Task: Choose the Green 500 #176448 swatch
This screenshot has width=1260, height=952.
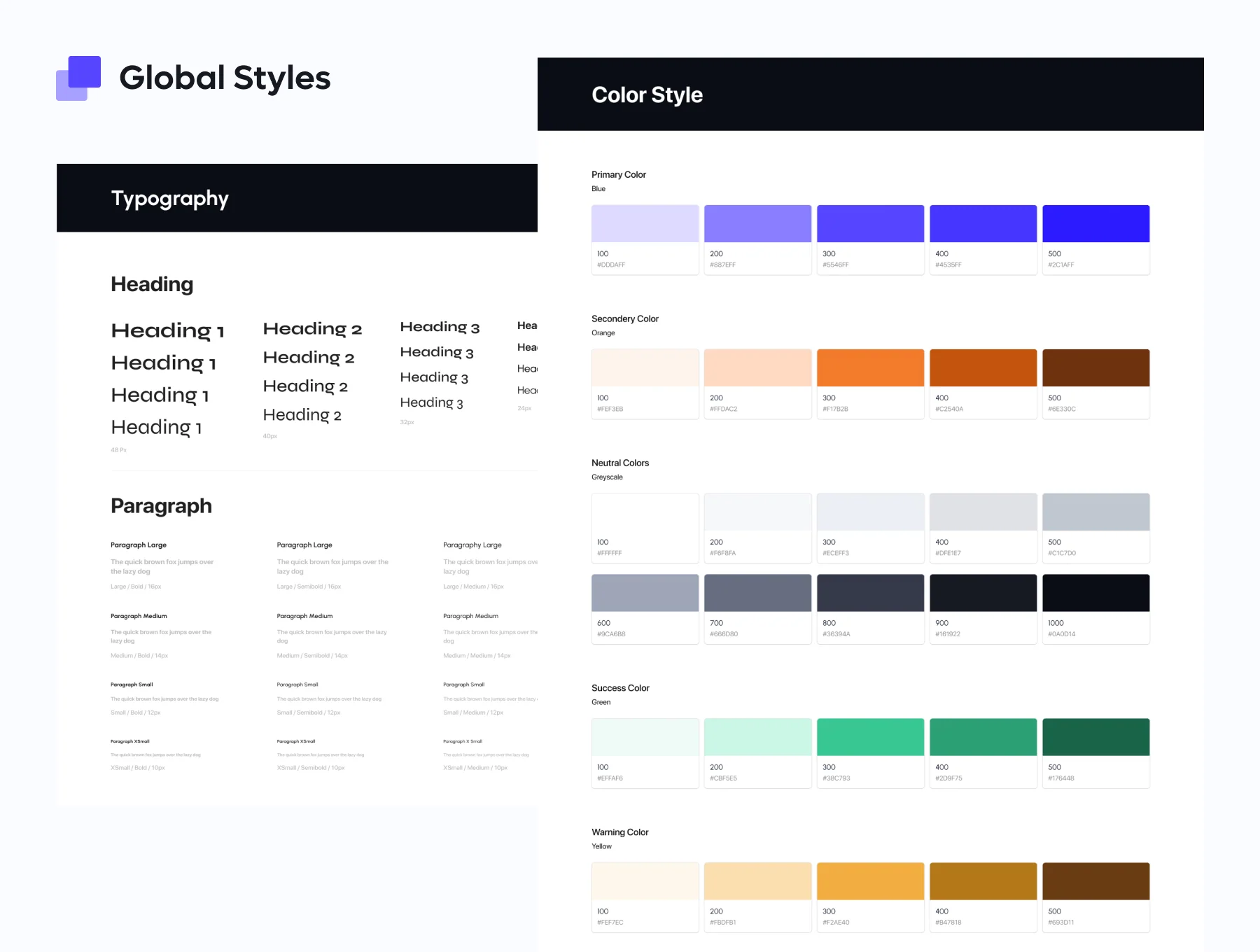Action: tap(1095, 753)
